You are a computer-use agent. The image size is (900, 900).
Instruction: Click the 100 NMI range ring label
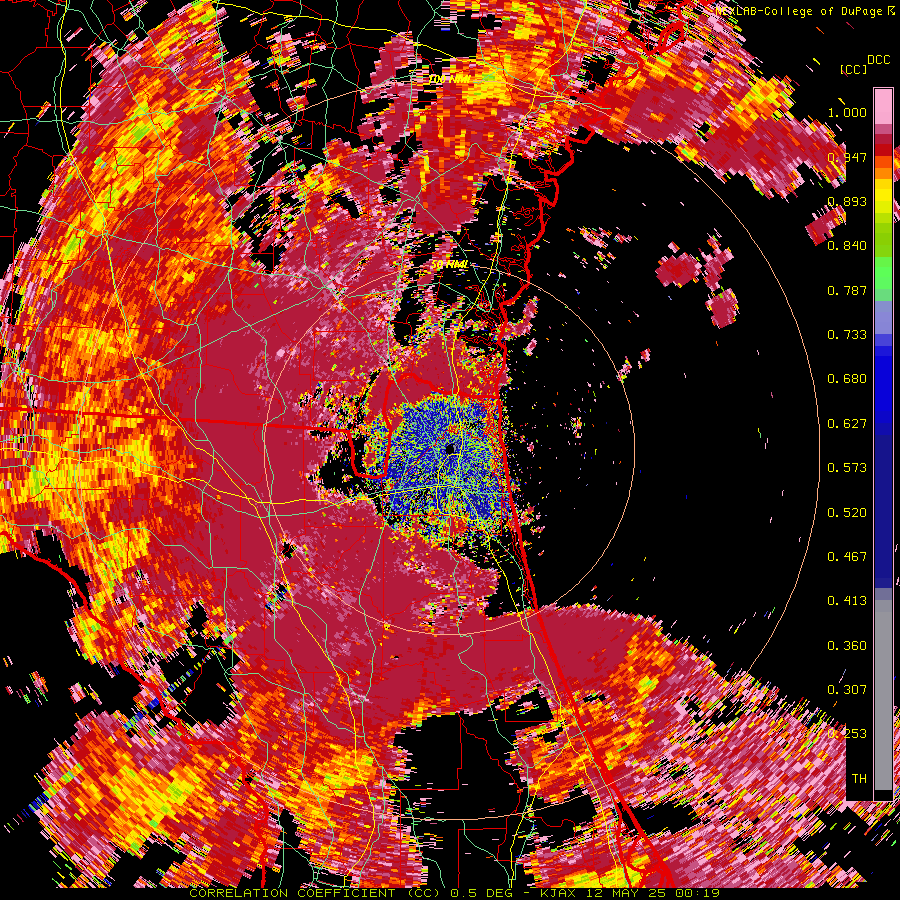click(x=449, y=79)
